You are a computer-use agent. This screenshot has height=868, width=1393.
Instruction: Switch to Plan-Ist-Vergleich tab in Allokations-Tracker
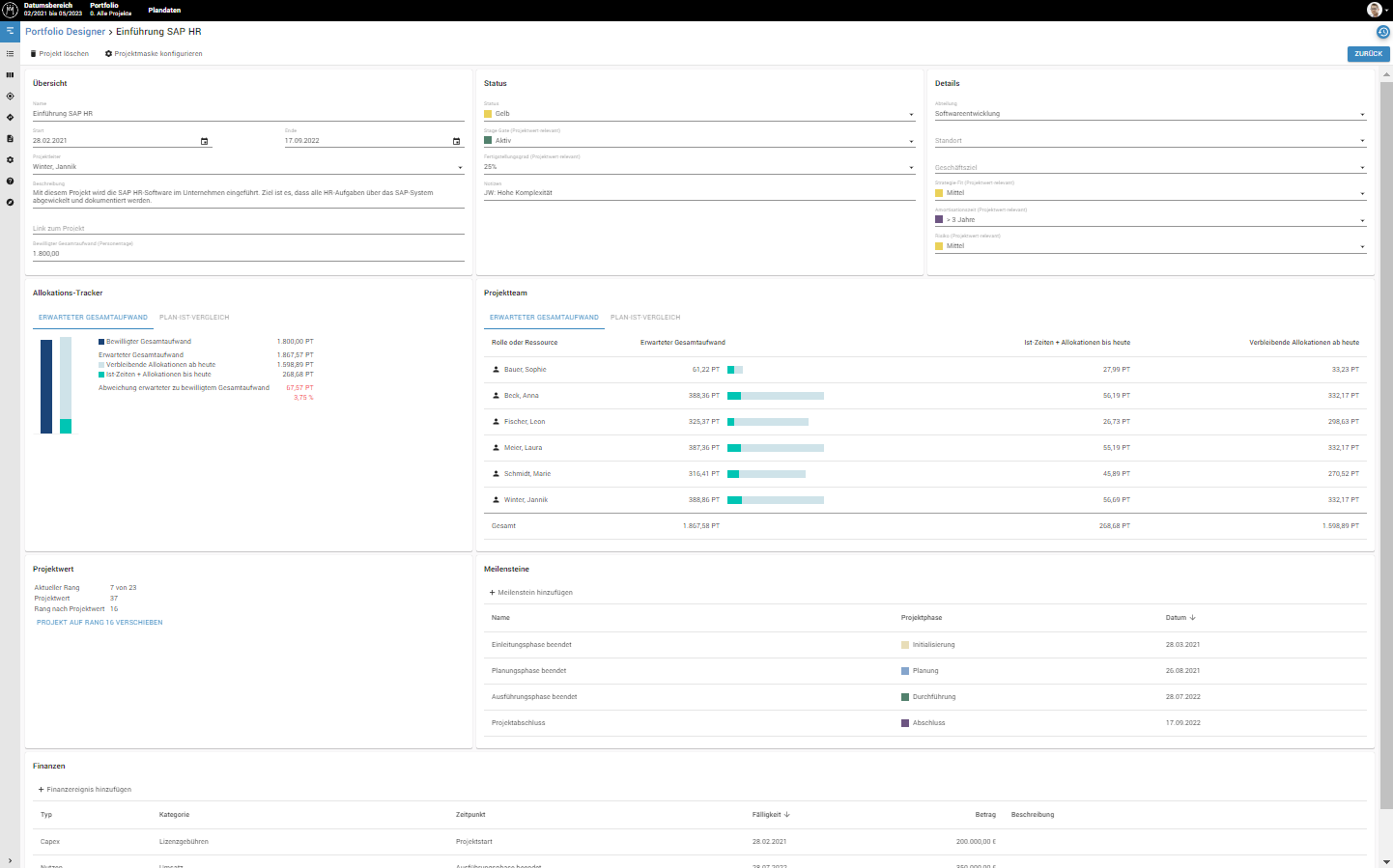194,318
